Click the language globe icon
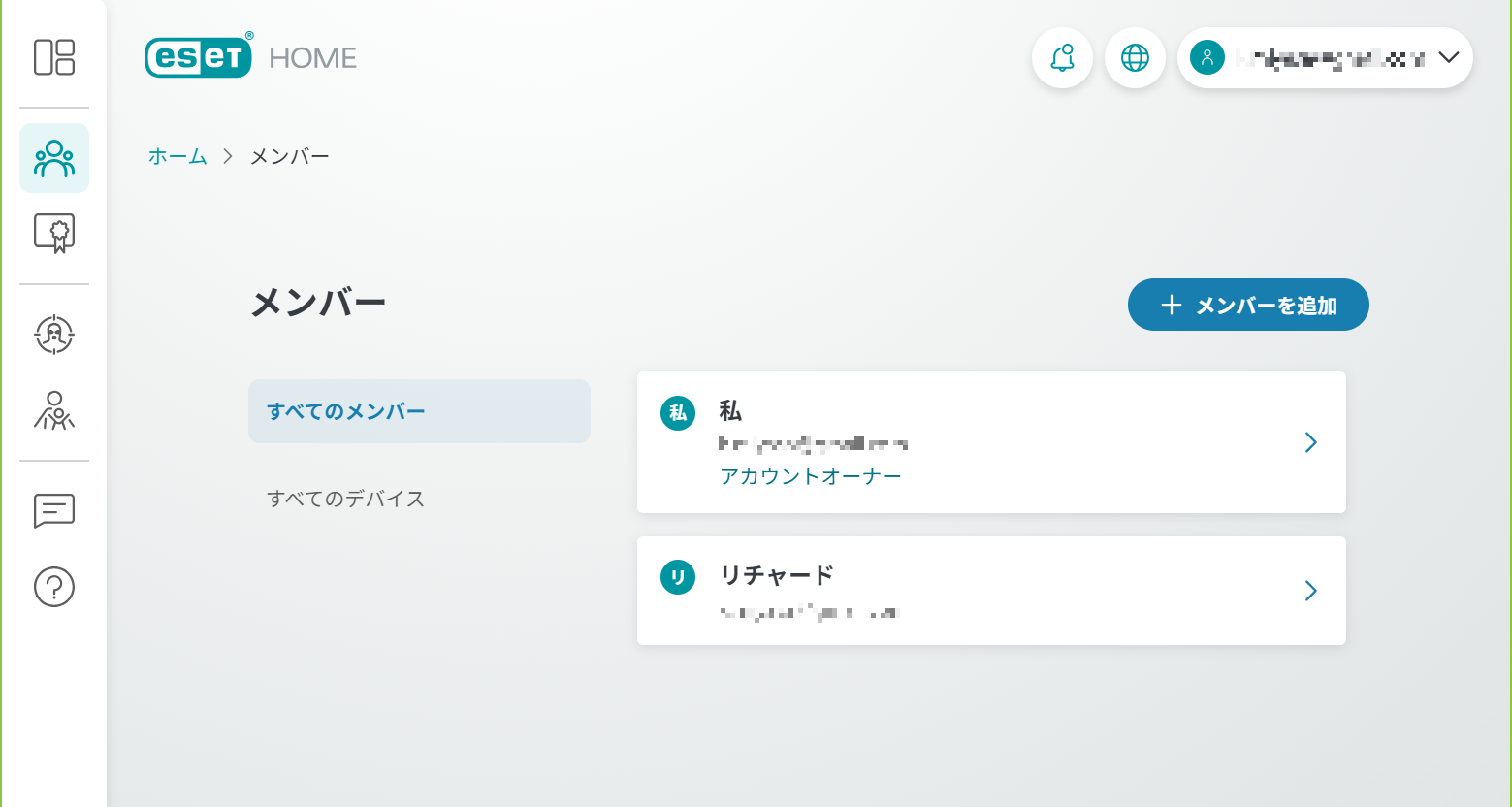This screenshot has height=807, width=1512. [1135, 58]
